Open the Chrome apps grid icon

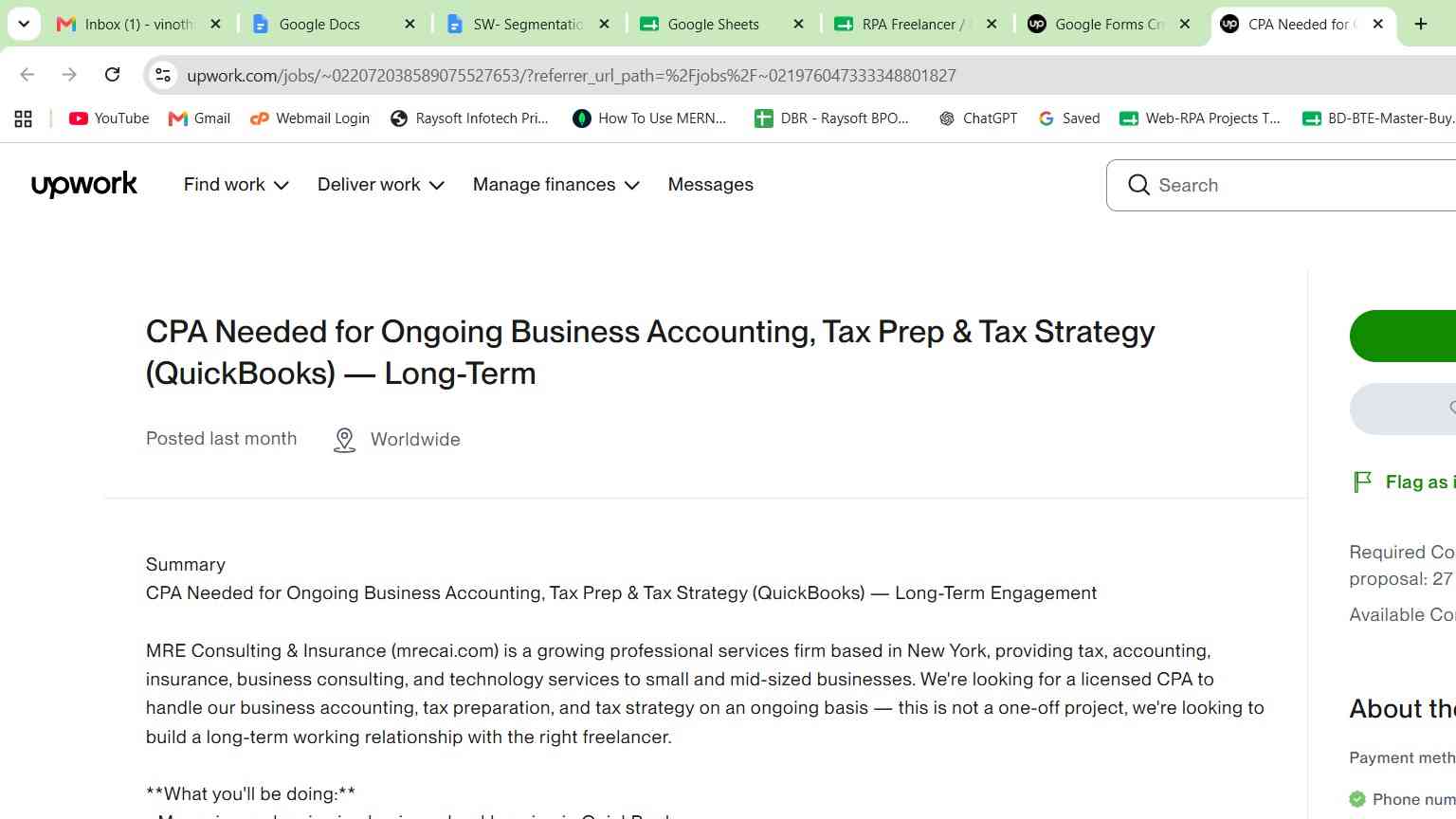pos(24,118)
